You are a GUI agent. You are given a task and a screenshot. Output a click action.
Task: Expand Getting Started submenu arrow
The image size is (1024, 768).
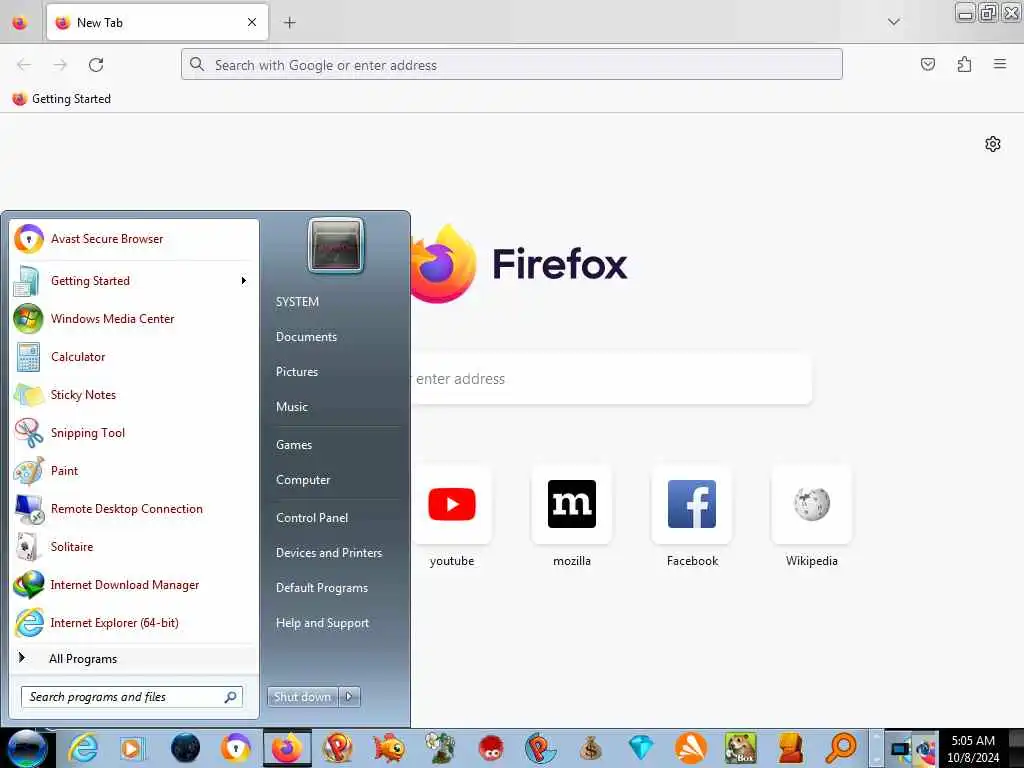point(244,281)
